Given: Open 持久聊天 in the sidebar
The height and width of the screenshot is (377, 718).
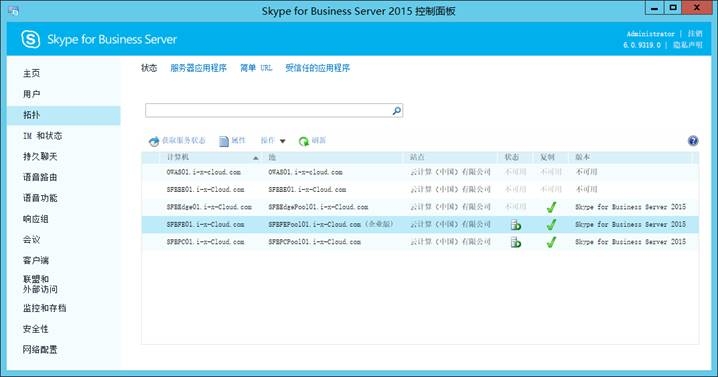Looking at the screenshot, I should pos(40,156).
